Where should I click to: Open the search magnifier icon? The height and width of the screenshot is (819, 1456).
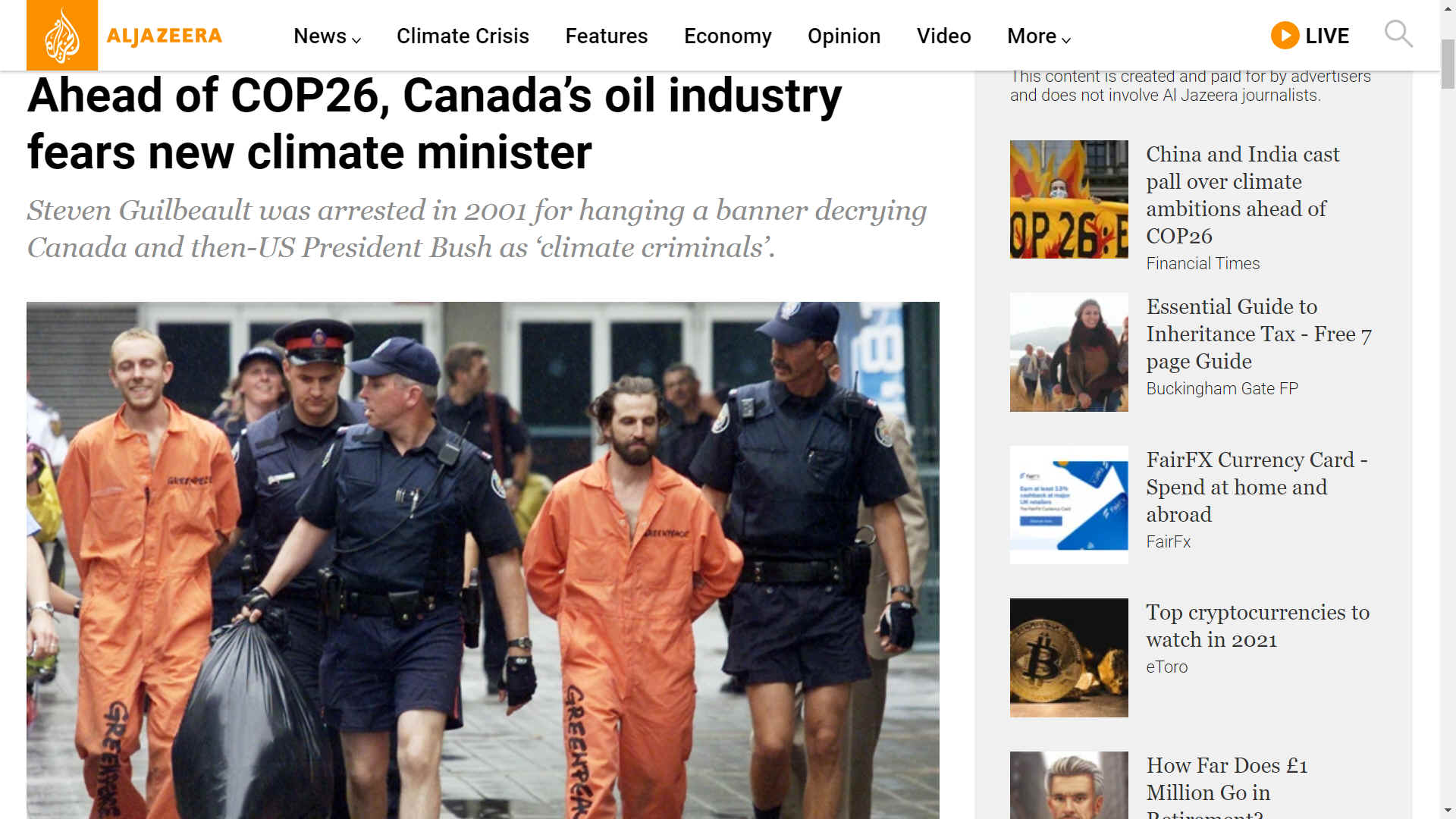pos(1398,35)
